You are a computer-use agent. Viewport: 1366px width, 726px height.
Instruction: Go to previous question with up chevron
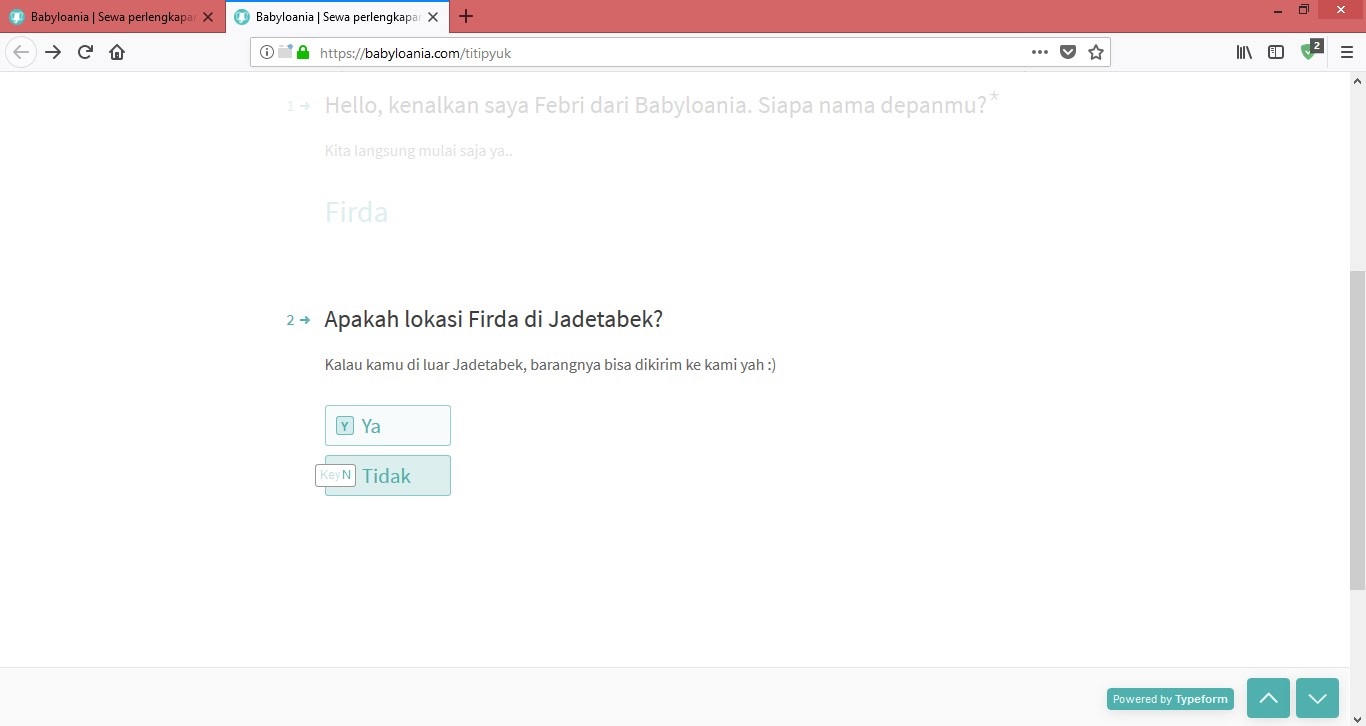coord(1268,698)
